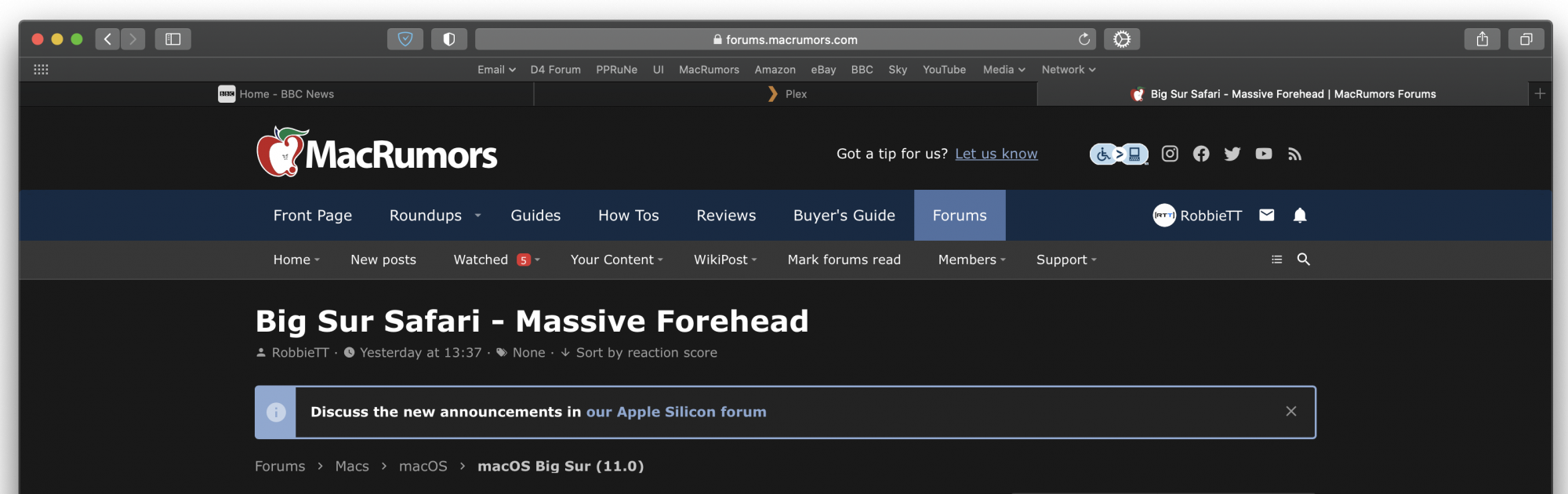The height and width of the screenshot is (494, 1568).
Task: Select the Forums navigation tab
Action: pos(960,216)
